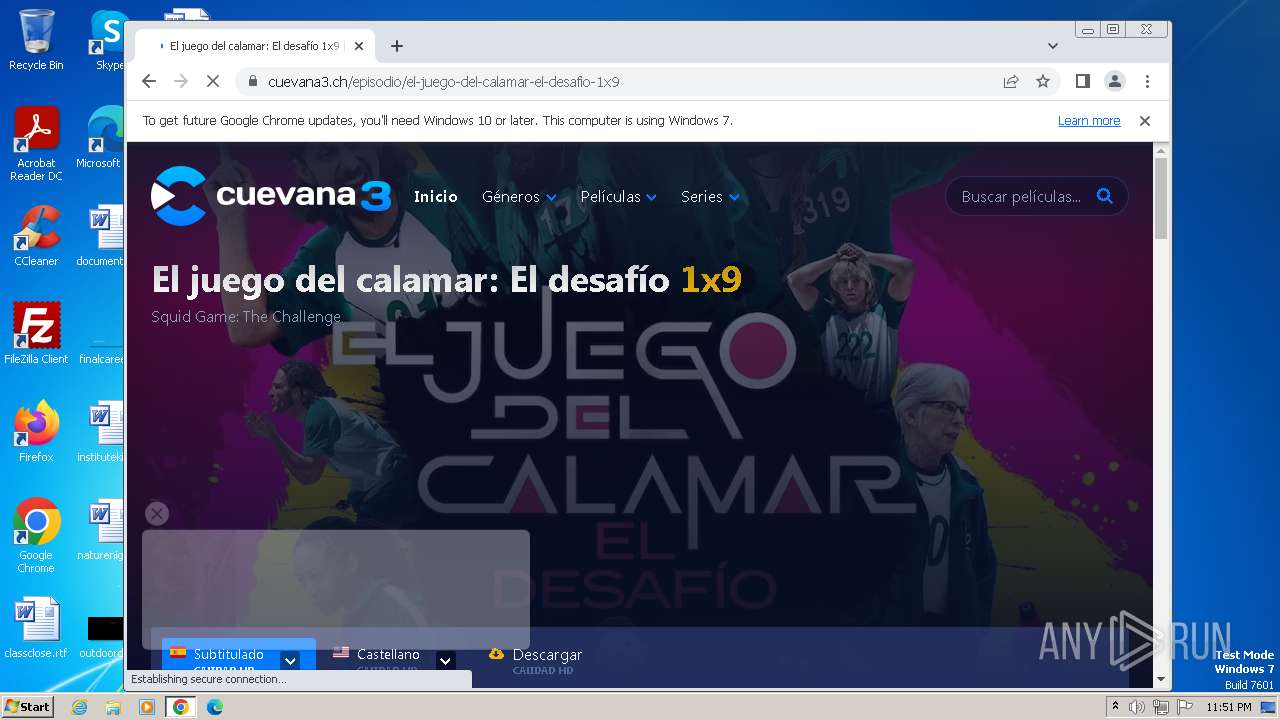Click episode title El juego del calamar

pos(446,280)
